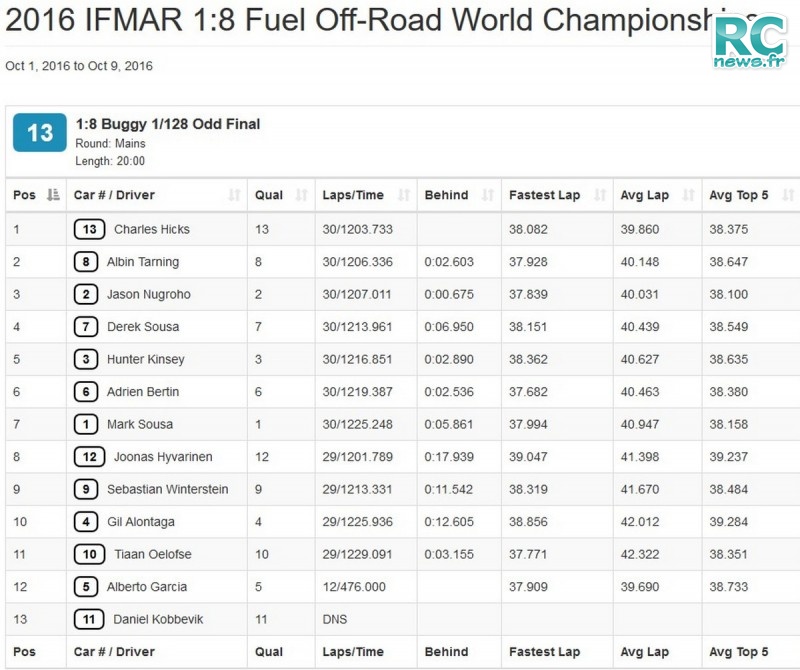Sort by Laps/Time column arrows
This screenshot has width=800, height=670.
pos(405,195)
